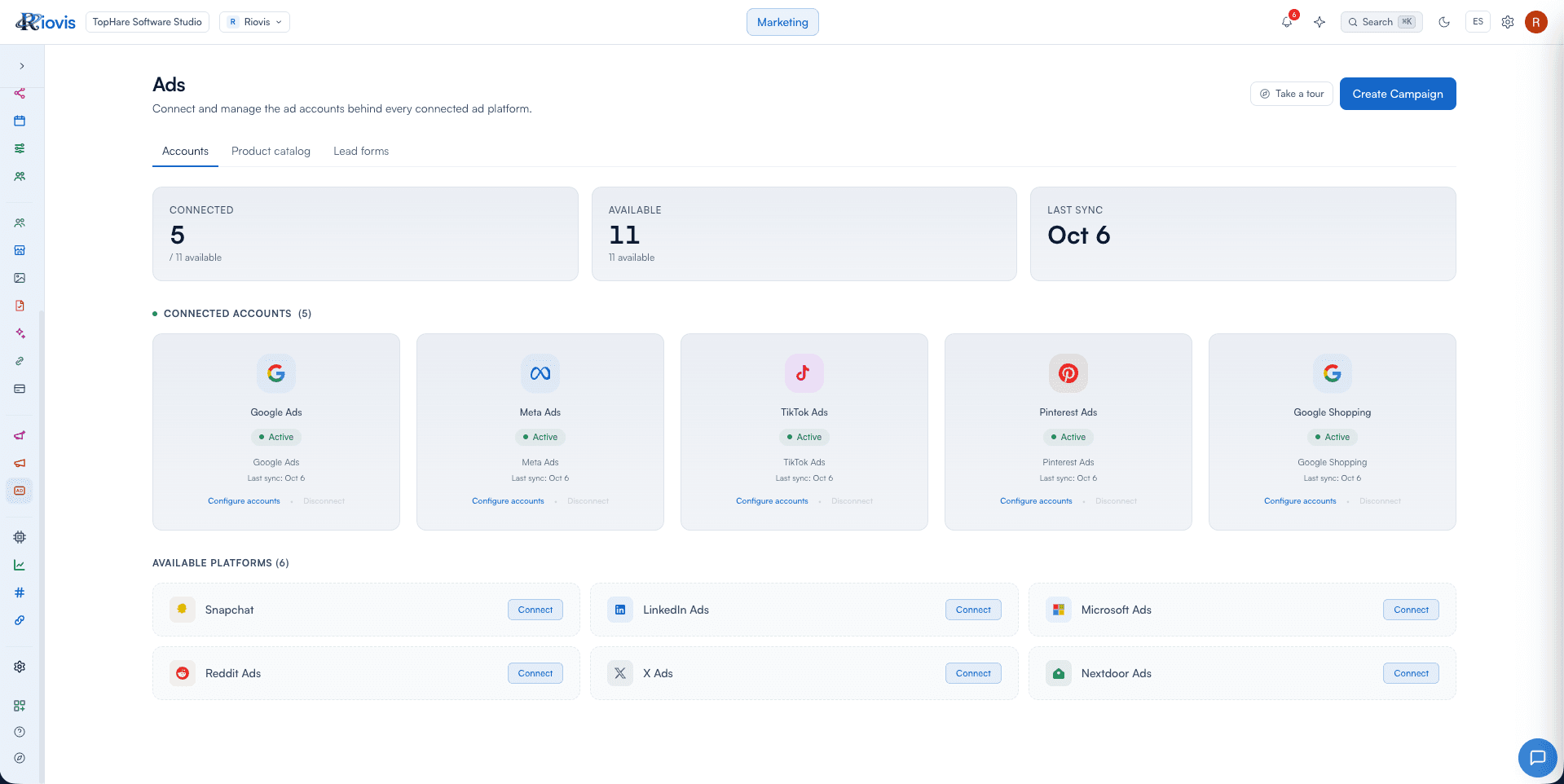Open the sidebar gear settings icon
The height and width of the screenshot is (784, 1564).
20,667
